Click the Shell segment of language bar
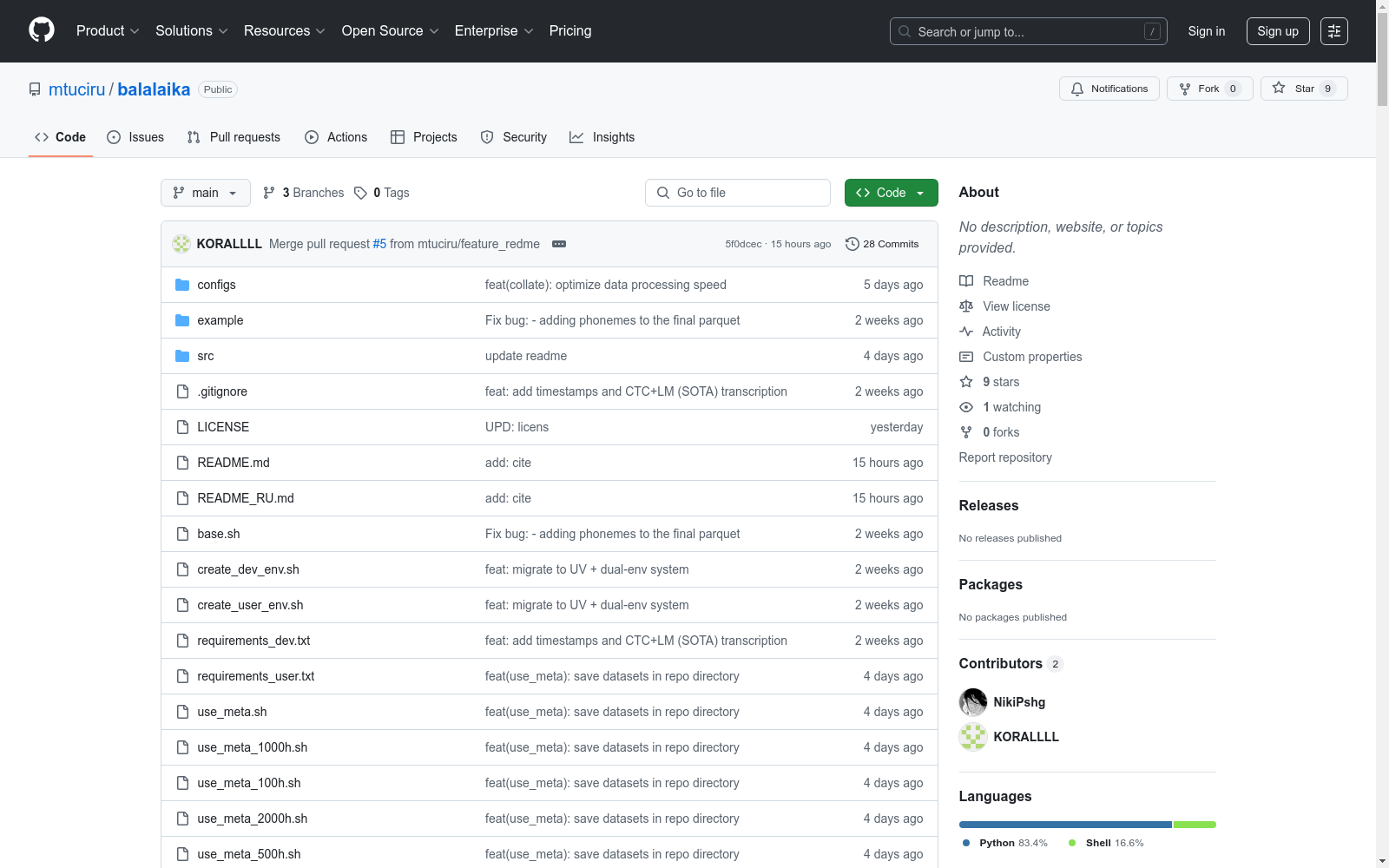1389x868 pixels. [x=1195, y=825]
